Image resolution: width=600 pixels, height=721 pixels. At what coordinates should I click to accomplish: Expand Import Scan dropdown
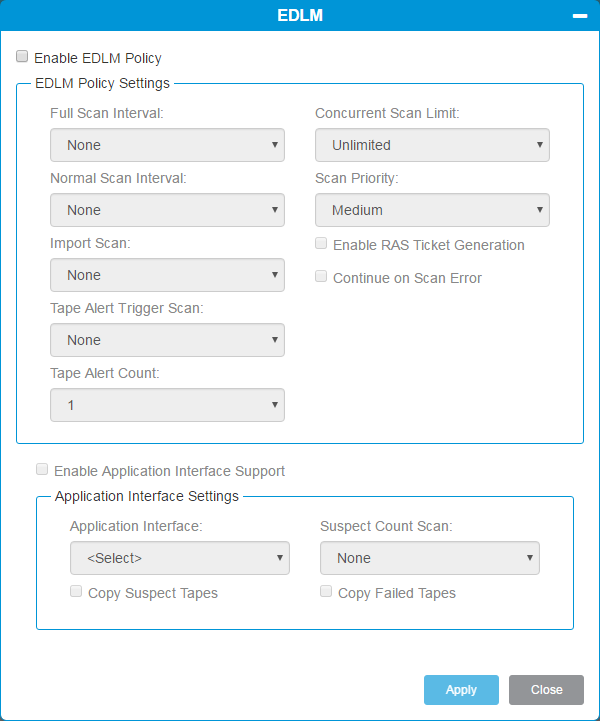point(167,275)
